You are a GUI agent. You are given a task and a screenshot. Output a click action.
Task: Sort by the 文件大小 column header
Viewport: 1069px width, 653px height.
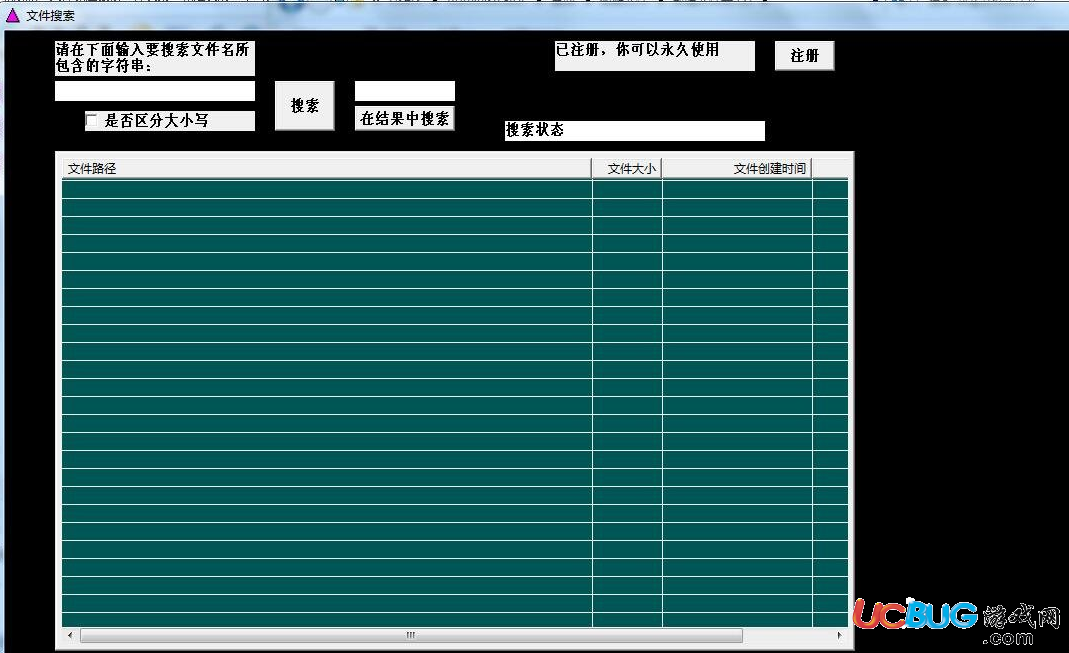(627, 168)
